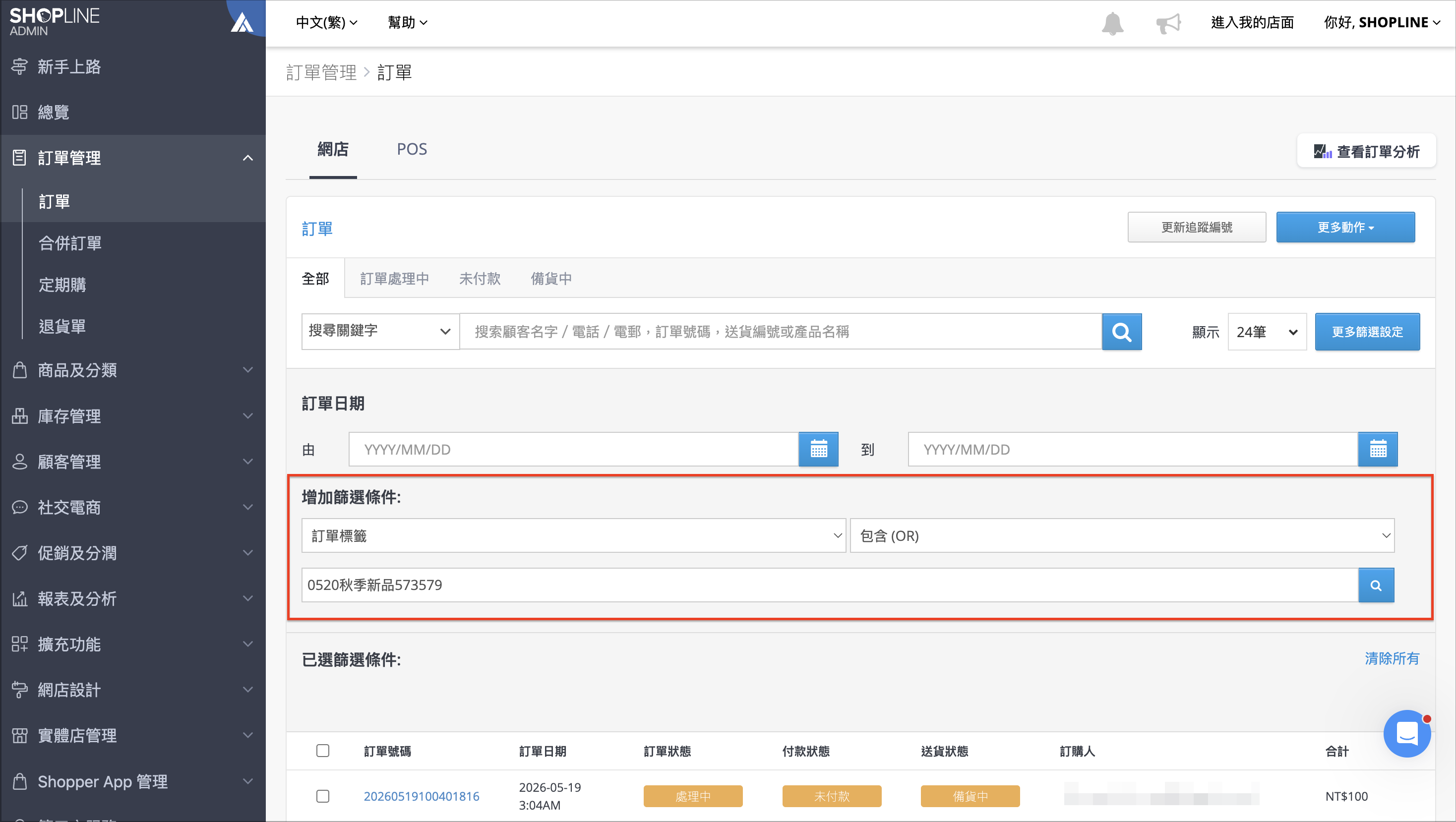Click the 促銷及分潤 tag icon
Viewport: 1456px width, 822px height.
pyautogui.click(x=20, y=552)
